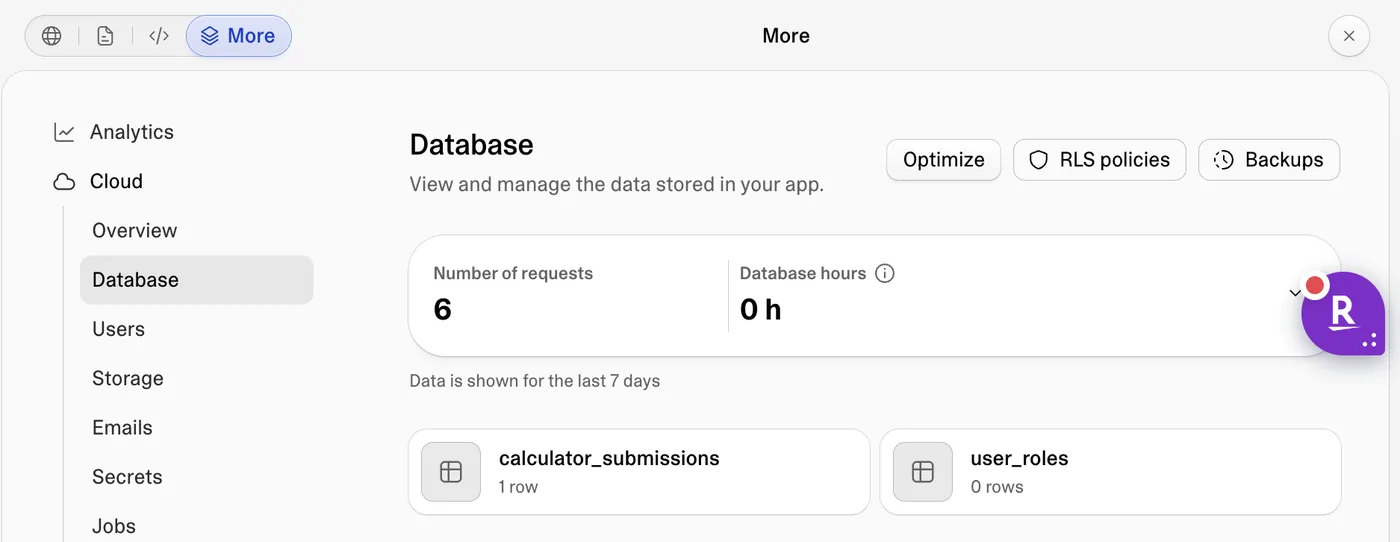This screenshot has width=1400, height=542.
Task: Click the Analytics chart icon
Action: tap(64, 132)
